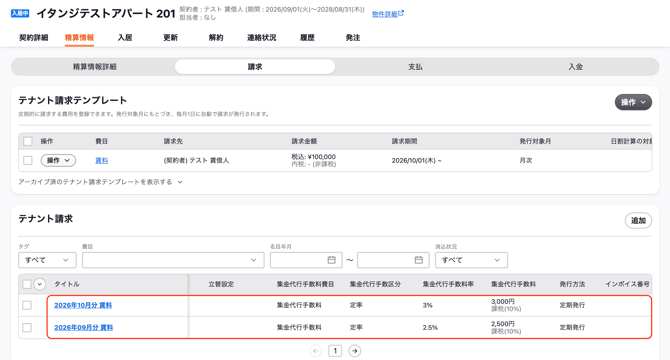Click the 2026/10/01(木) ~ period cell

tap(417, 161)
